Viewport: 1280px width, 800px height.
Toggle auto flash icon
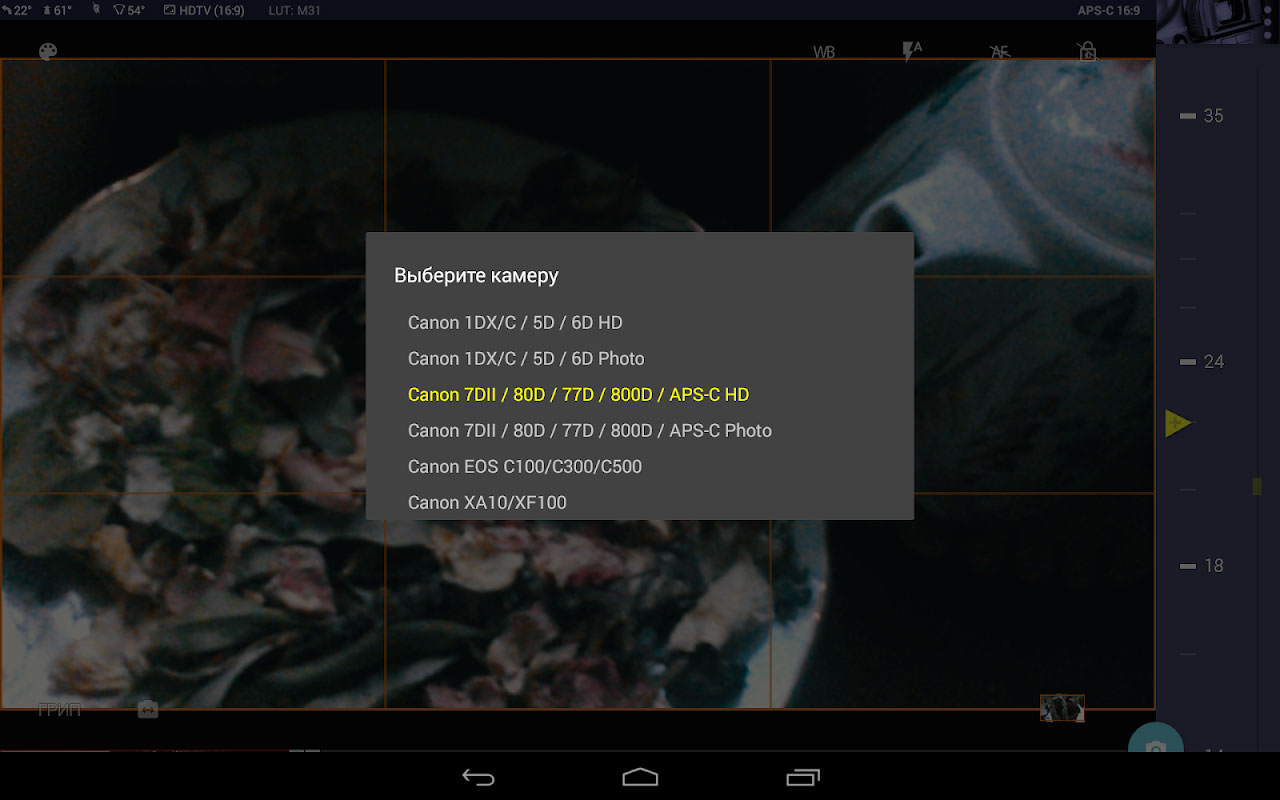(x=911, y=52)
